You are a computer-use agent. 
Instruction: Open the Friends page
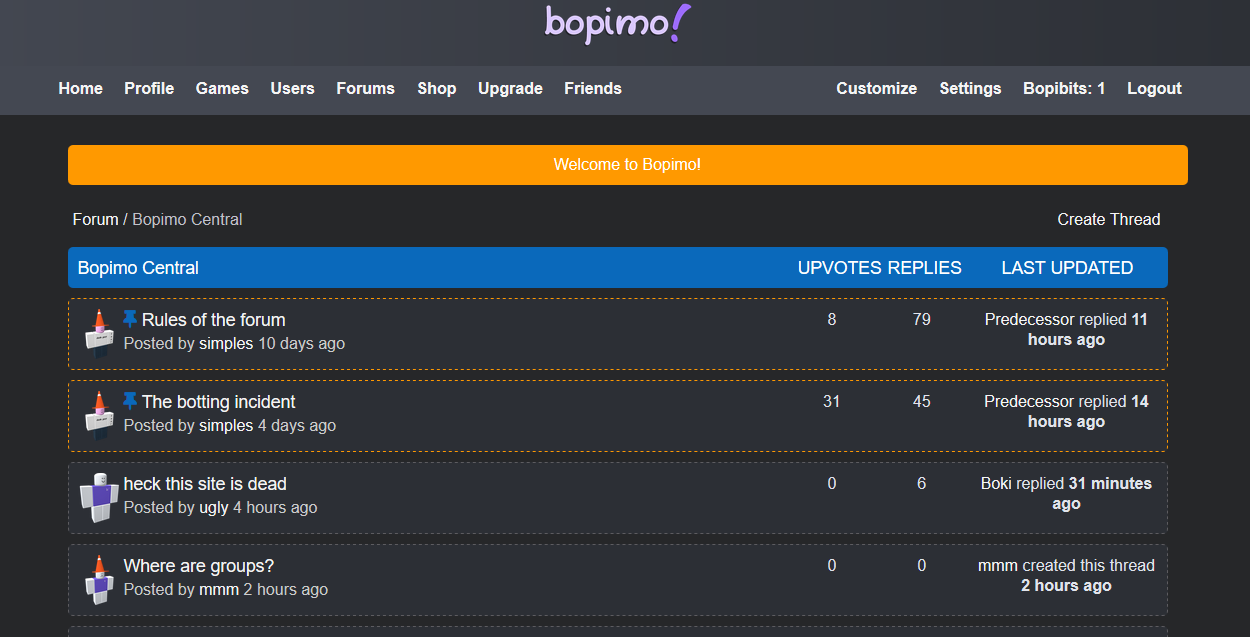coord(592,88)
